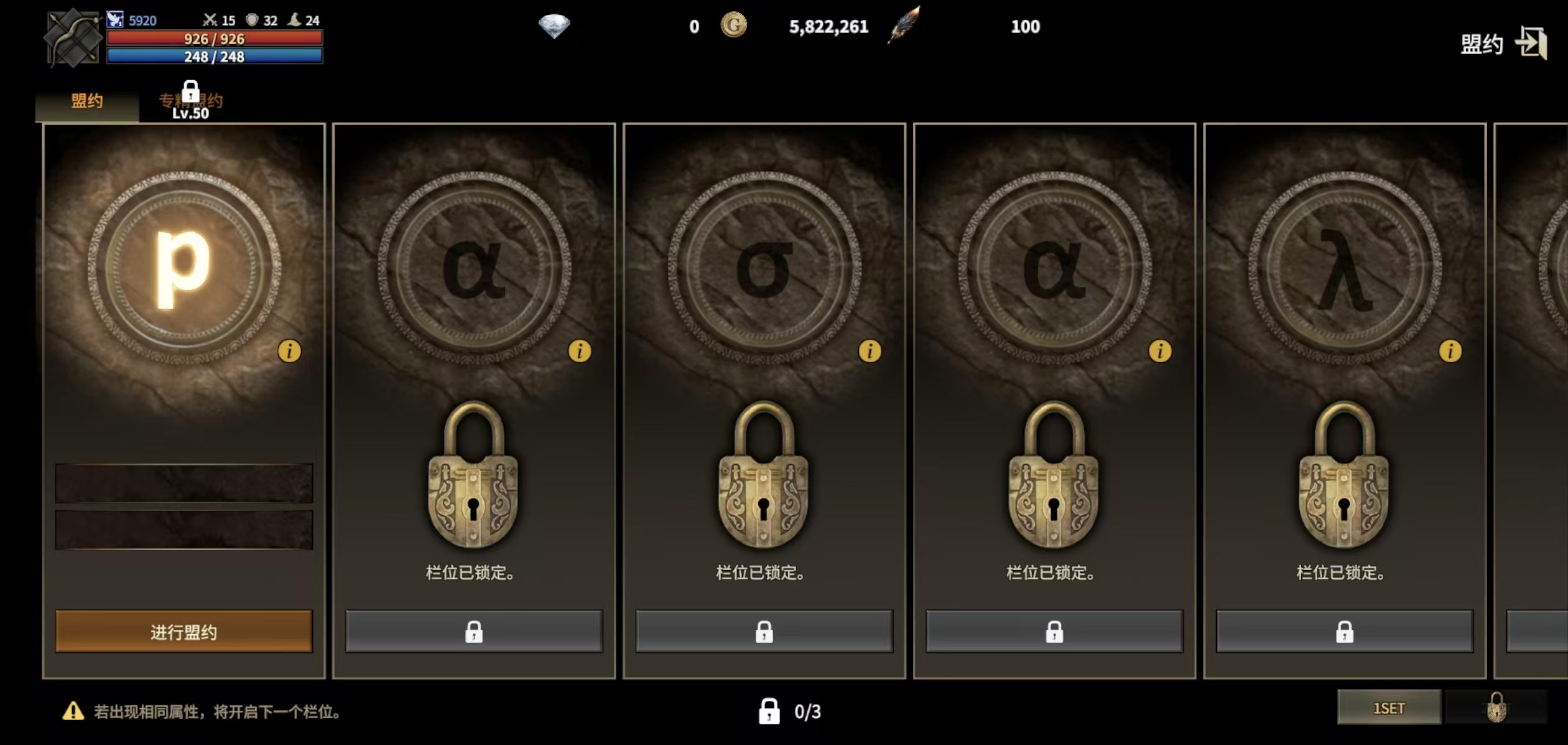Viewport: 1568px width, 745px height.
Task: Select the 1SET toggle button
Action: 1389,708
